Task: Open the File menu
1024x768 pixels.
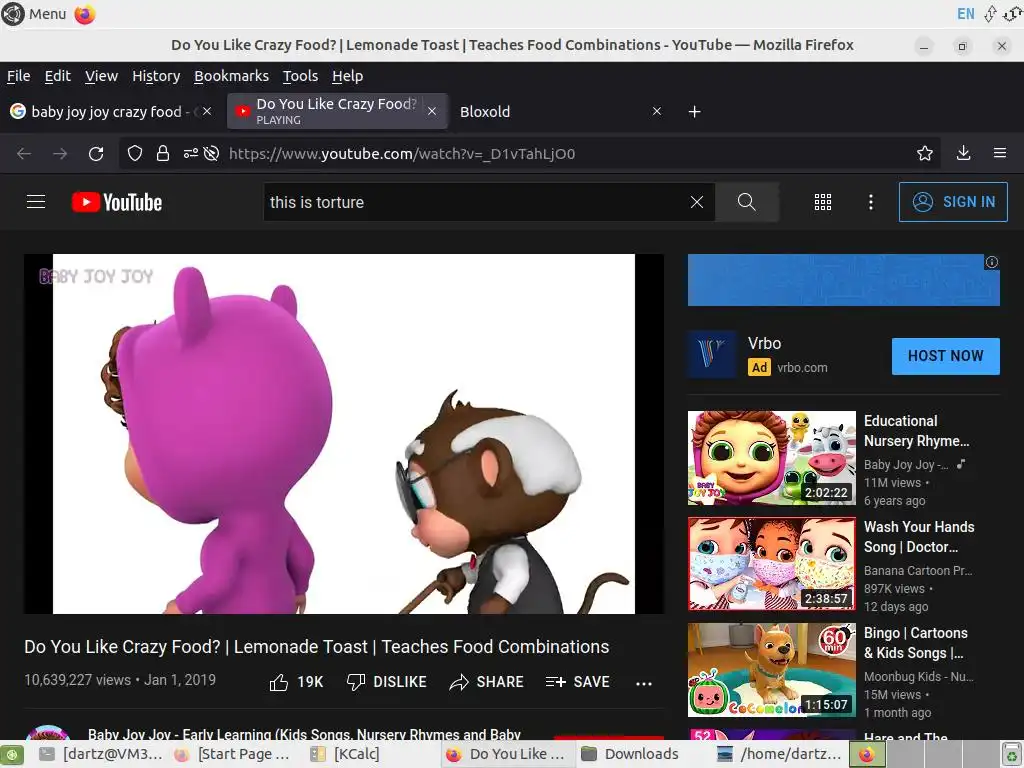Action: point(18,76)
